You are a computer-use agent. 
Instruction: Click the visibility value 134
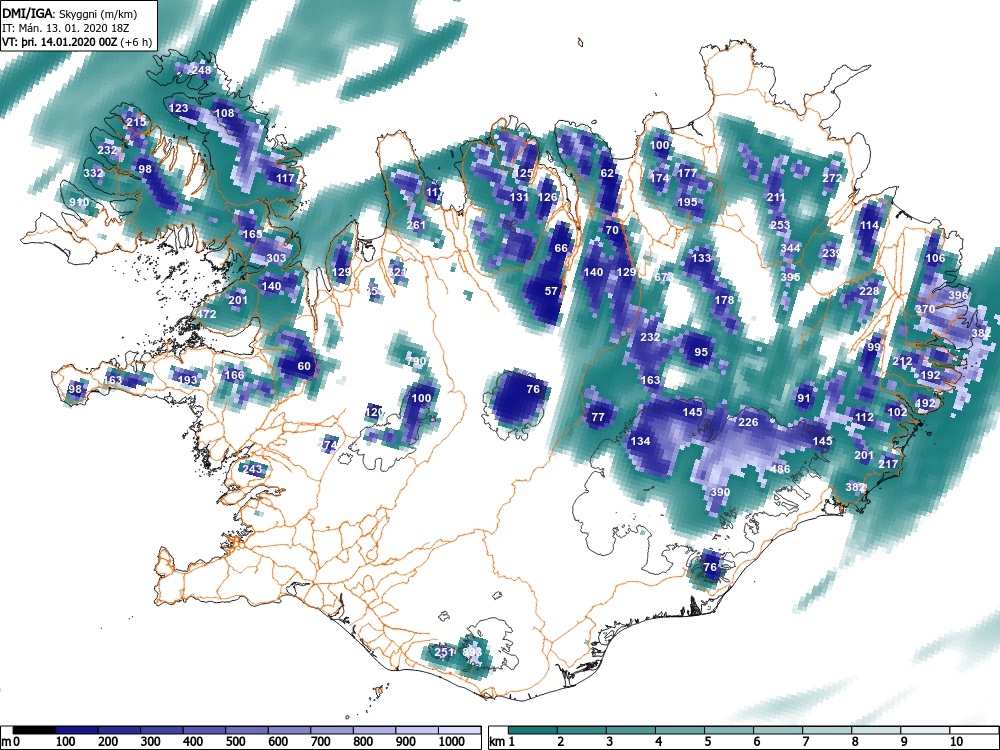(x=640, y=441)
